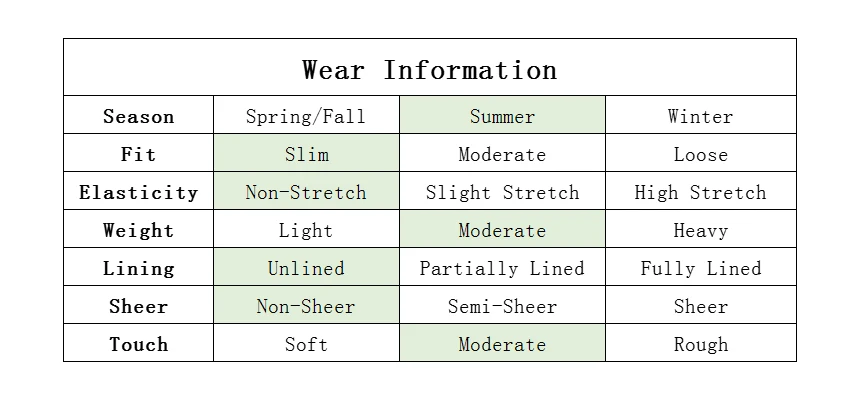The height and width of the screenshot is (400, 860).
Task: Select the Heavy weight cell
Action: tap(700, 228)
